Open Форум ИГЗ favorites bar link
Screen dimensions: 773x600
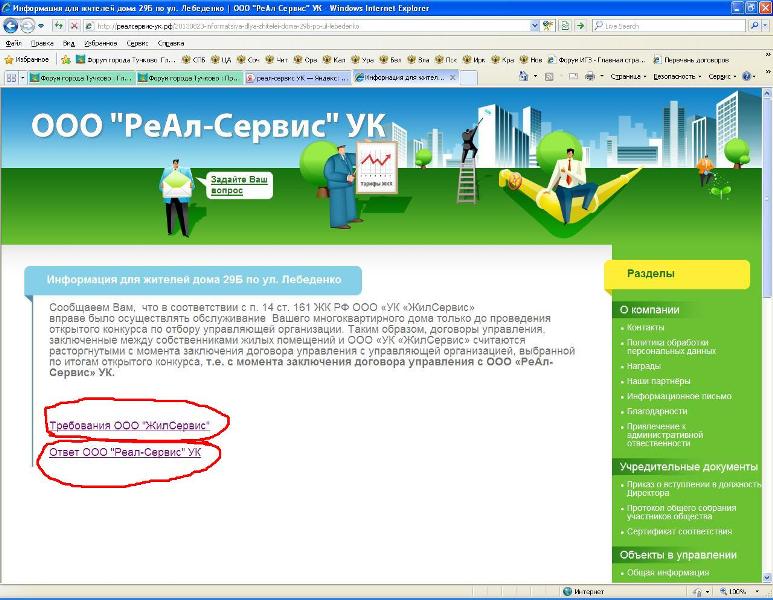596,60
